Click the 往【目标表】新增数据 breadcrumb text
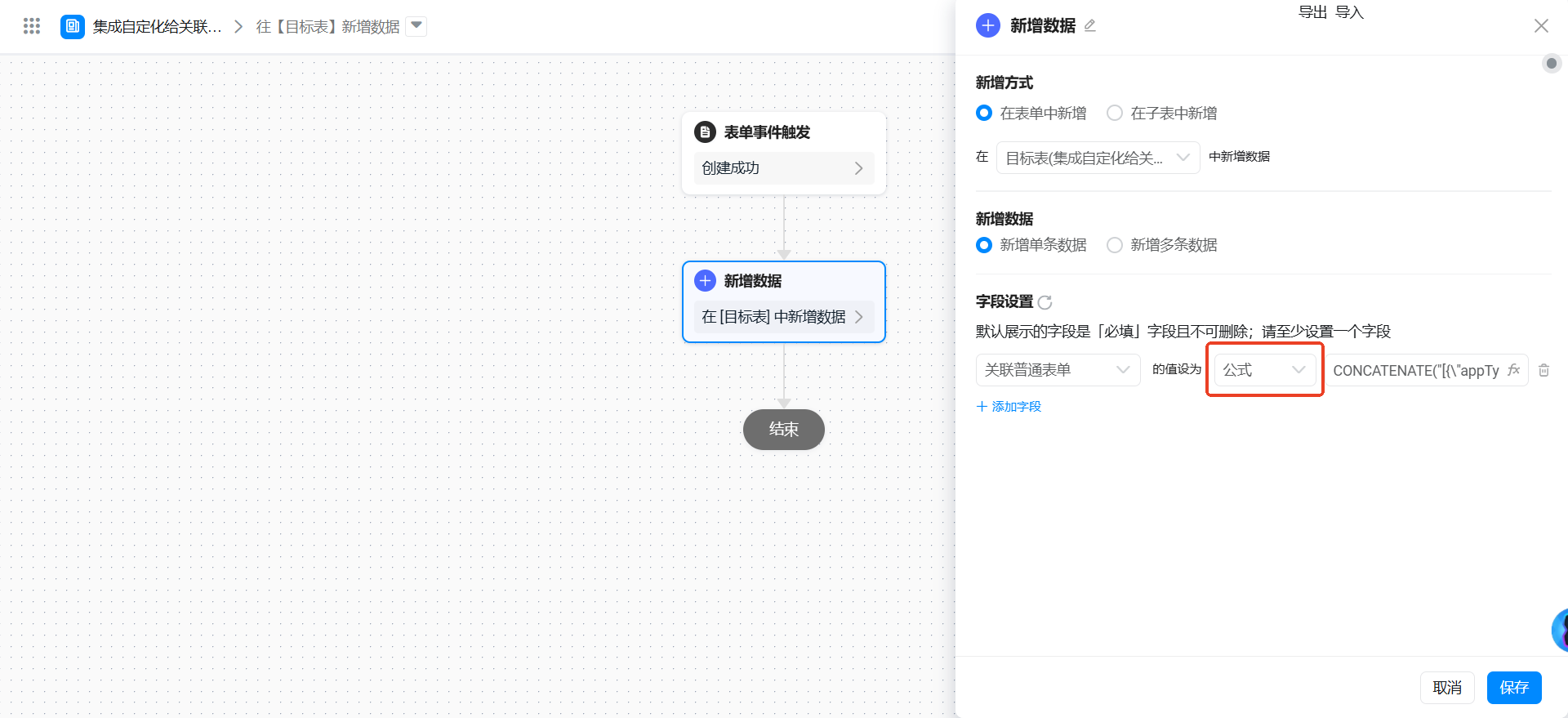Viewport: 1568px width, 718px height. 327,27
